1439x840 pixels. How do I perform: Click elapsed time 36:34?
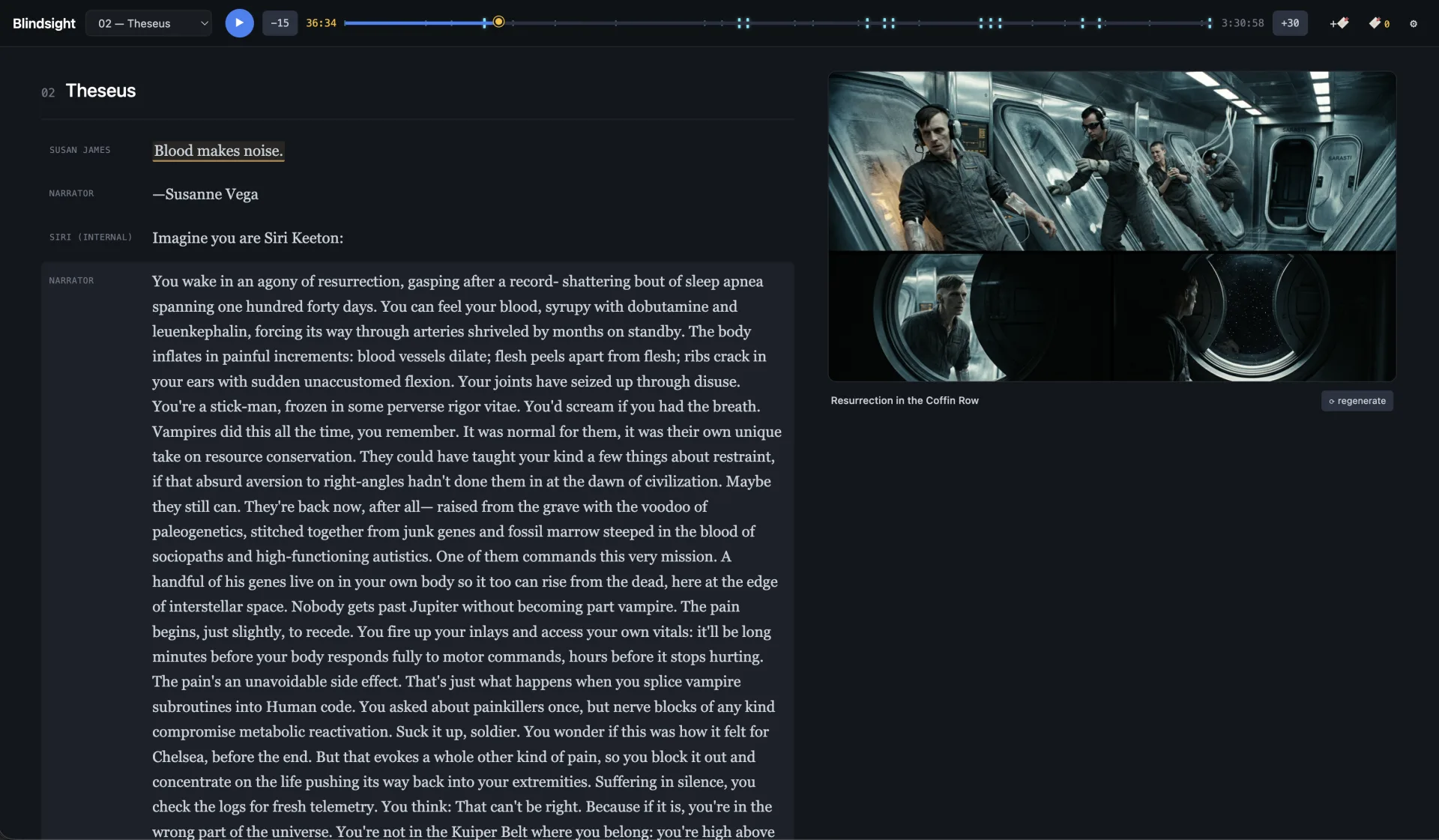(321, 23)
